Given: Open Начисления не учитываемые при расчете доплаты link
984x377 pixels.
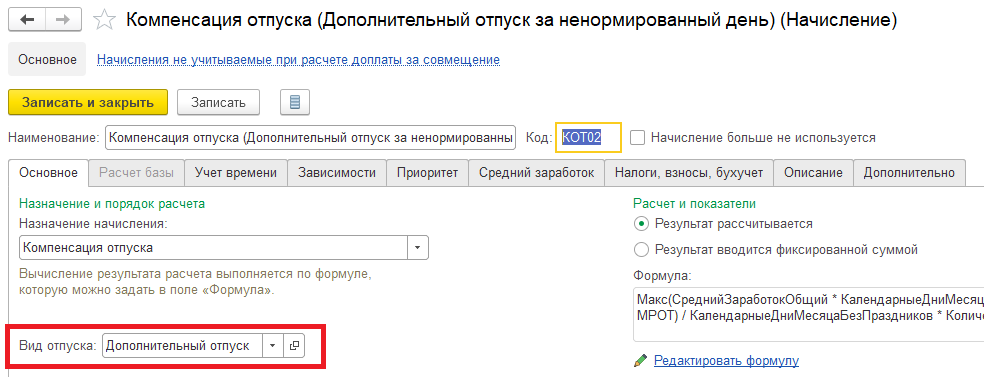Looking at the screenshot, I should tap(298, 60).
